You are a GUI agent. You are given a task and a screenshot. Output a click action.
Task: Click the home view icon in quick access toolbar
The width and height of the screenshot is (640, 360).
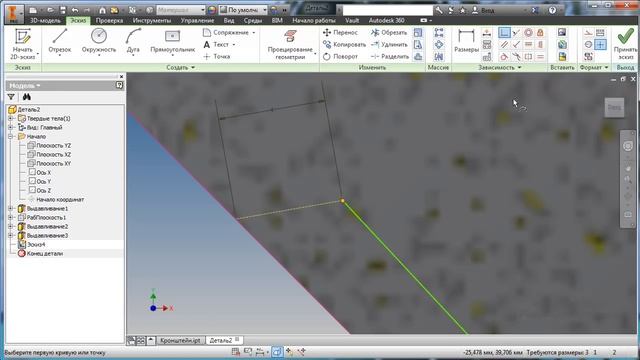102,10
